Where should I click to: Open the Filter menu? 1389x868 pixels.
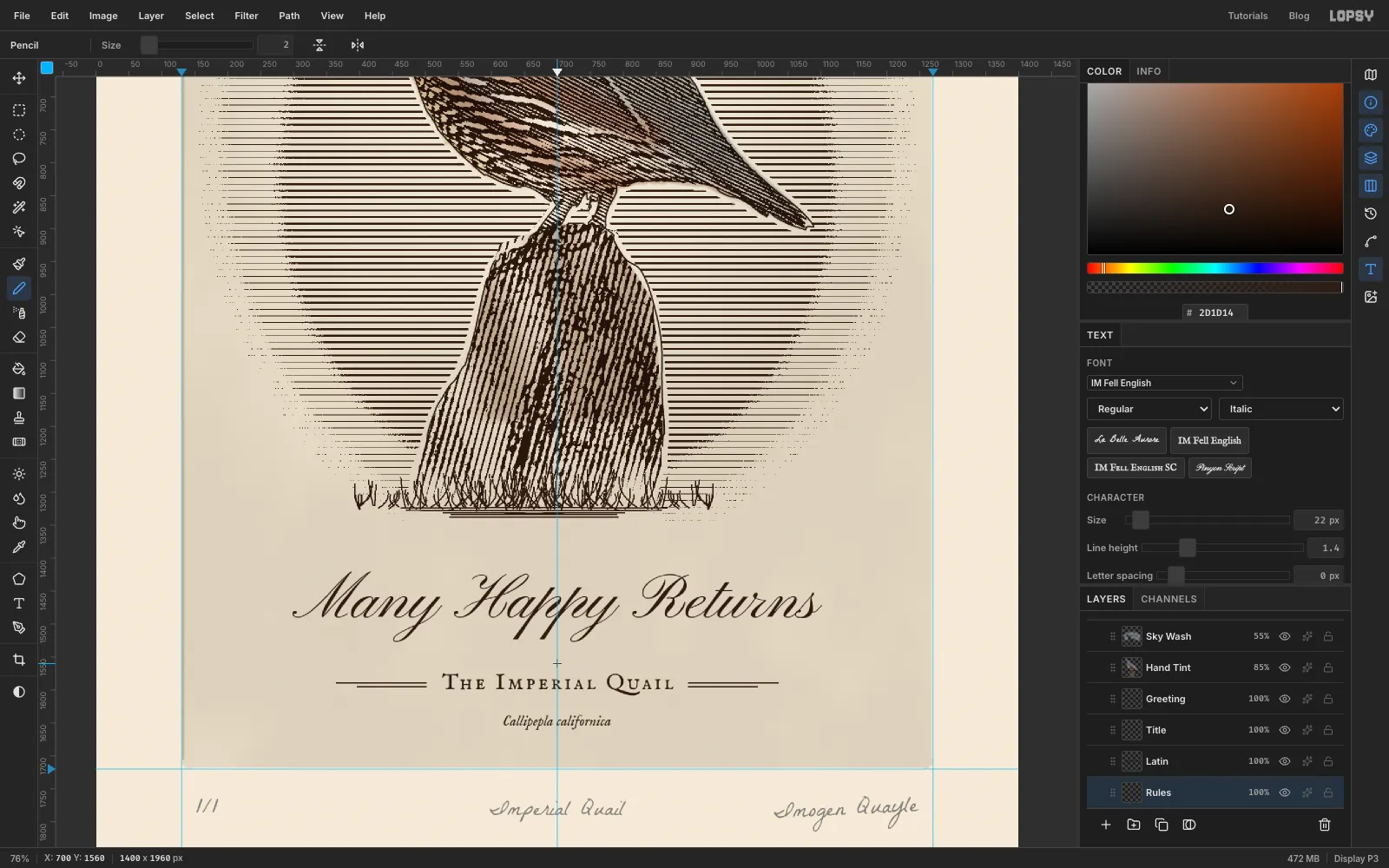(x=247, y=16)
